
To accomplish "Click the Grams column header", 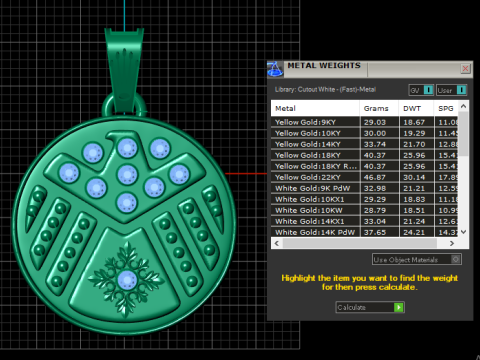I will tap(379, 108).
